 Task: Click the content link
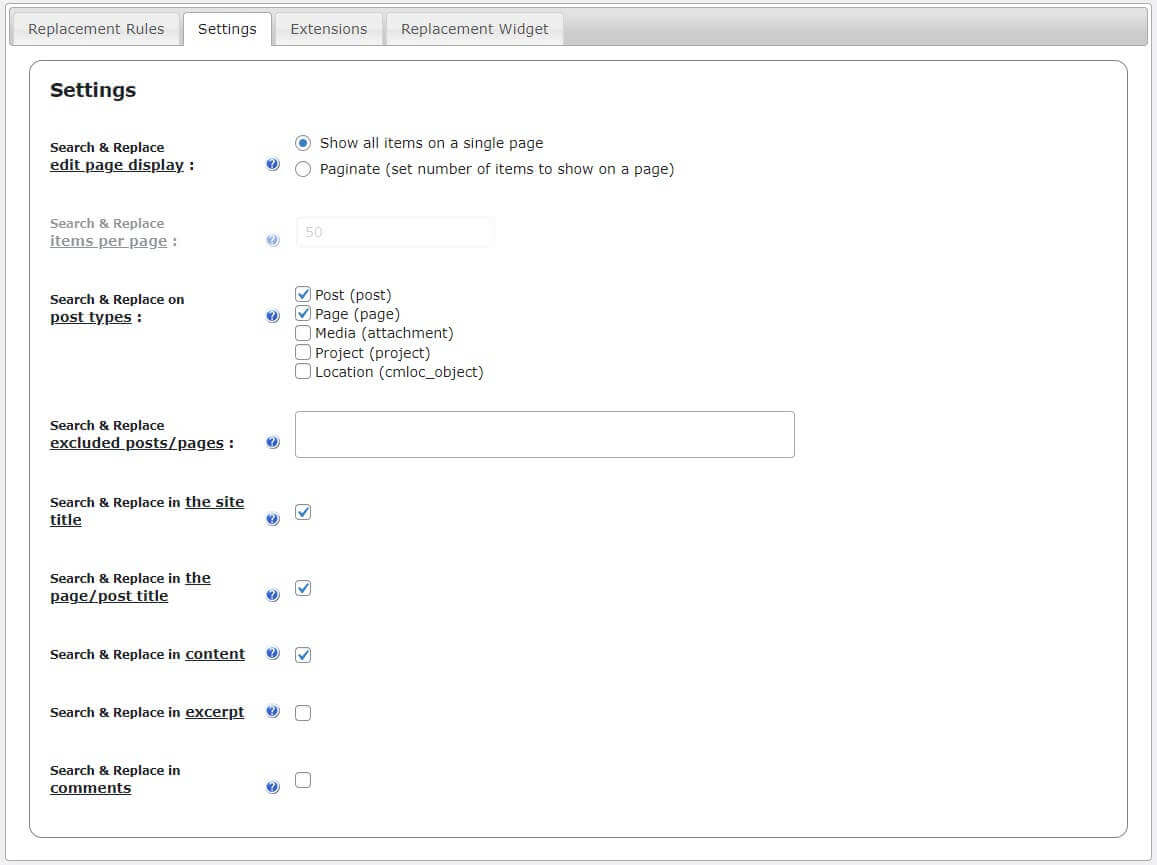pyautogui.click(x=215, y=654)
